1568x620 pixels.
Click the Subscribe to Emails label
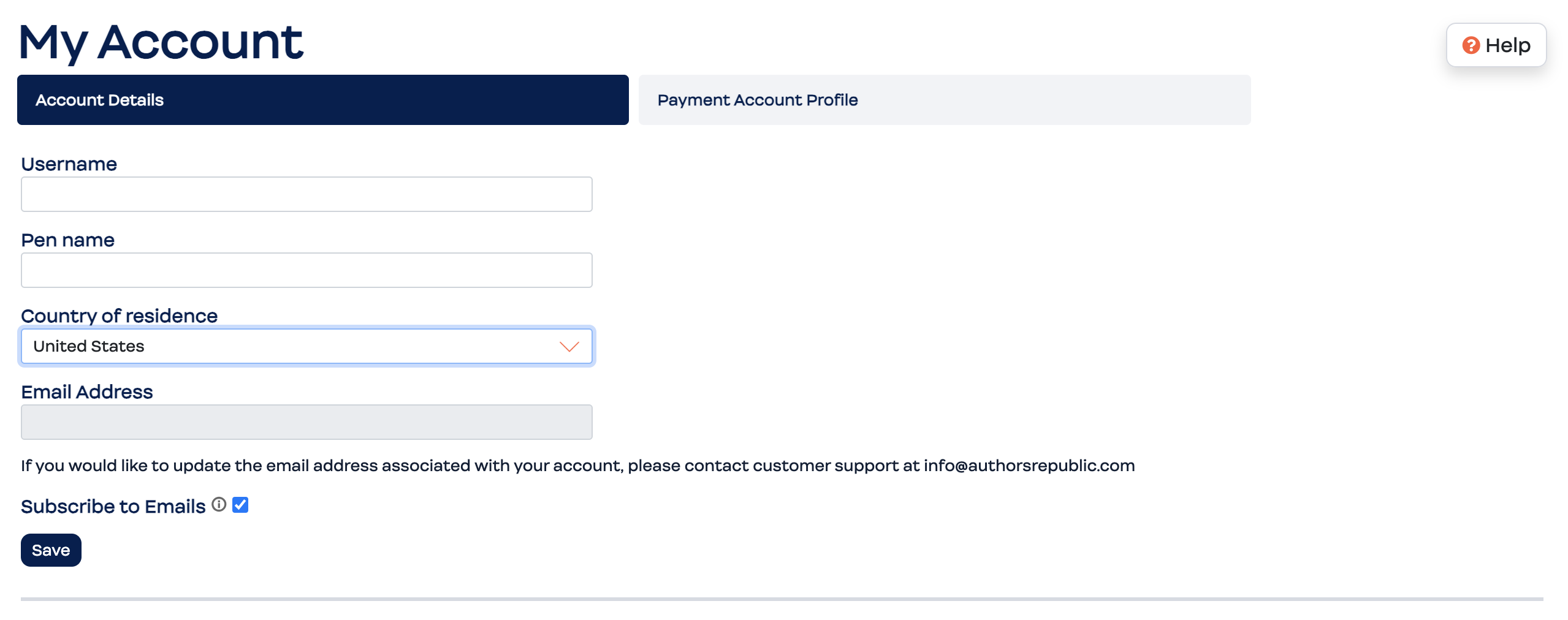[113, 507]
